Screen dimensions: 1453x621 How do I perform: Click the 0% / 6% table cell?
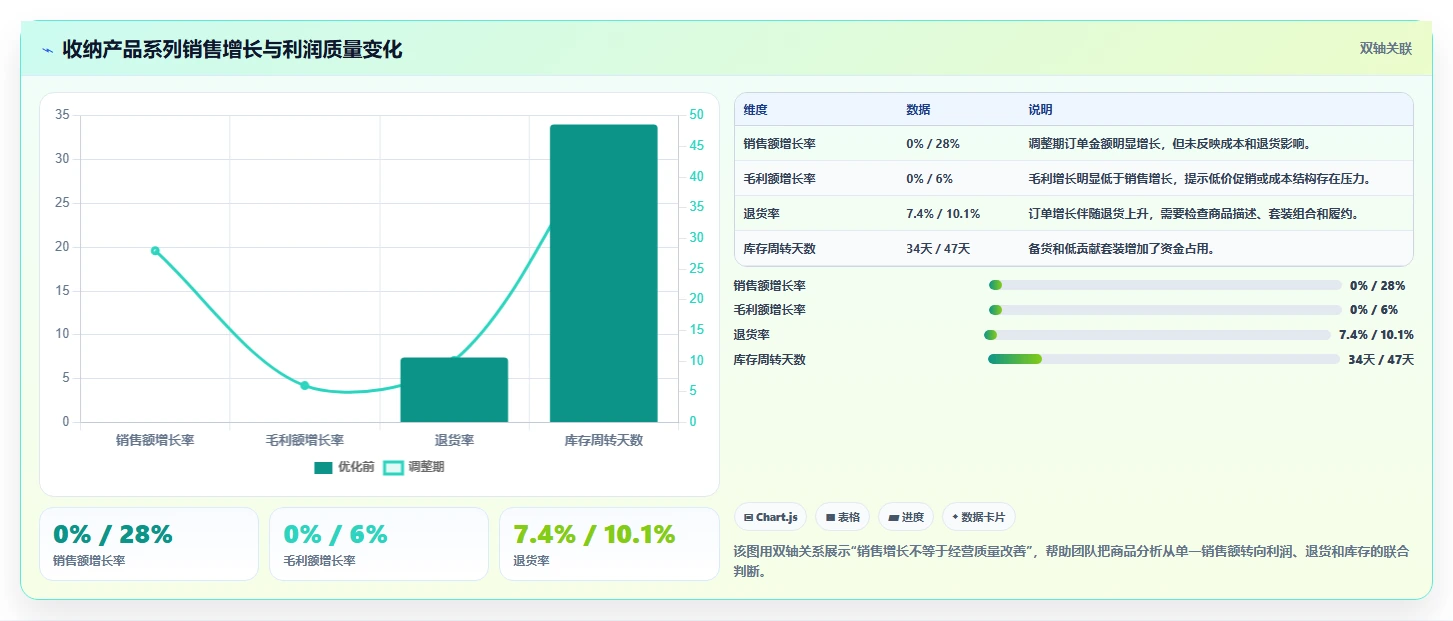coord(929,179)
